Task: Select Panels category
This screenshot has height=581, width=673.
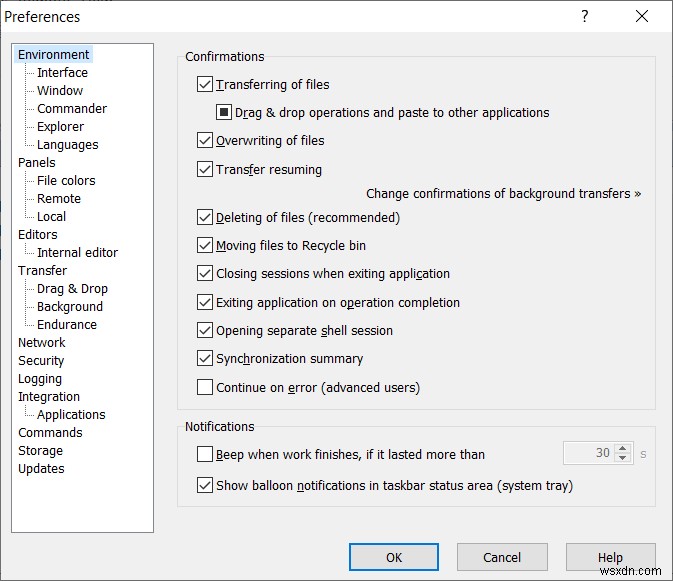Action: point(37,163)
